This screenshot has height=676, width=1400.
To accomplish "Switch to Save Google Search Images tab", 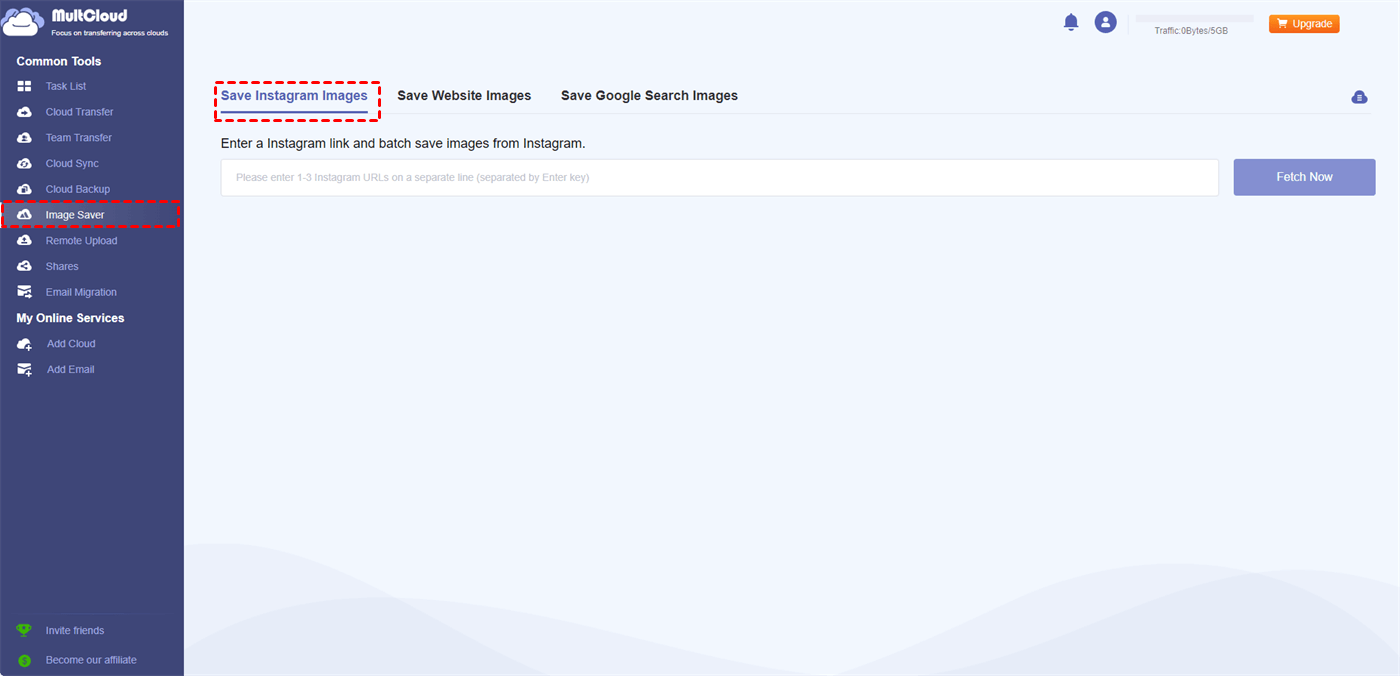I will point(649,96).
